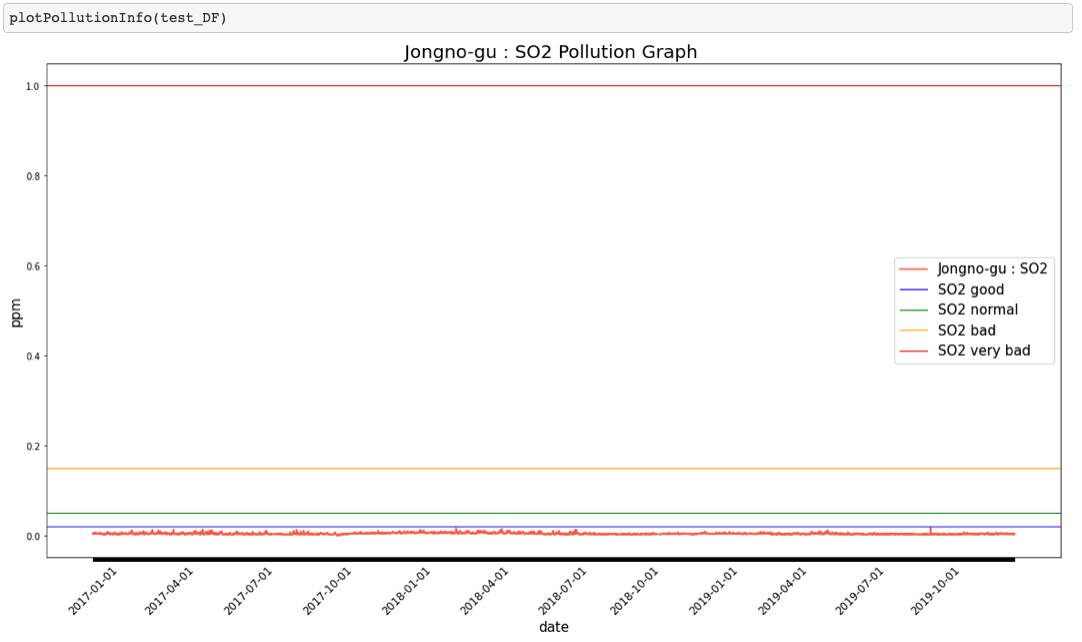Click the y-axis tick label 0.4
1082x642 pixels.
(x=32, y=356)
